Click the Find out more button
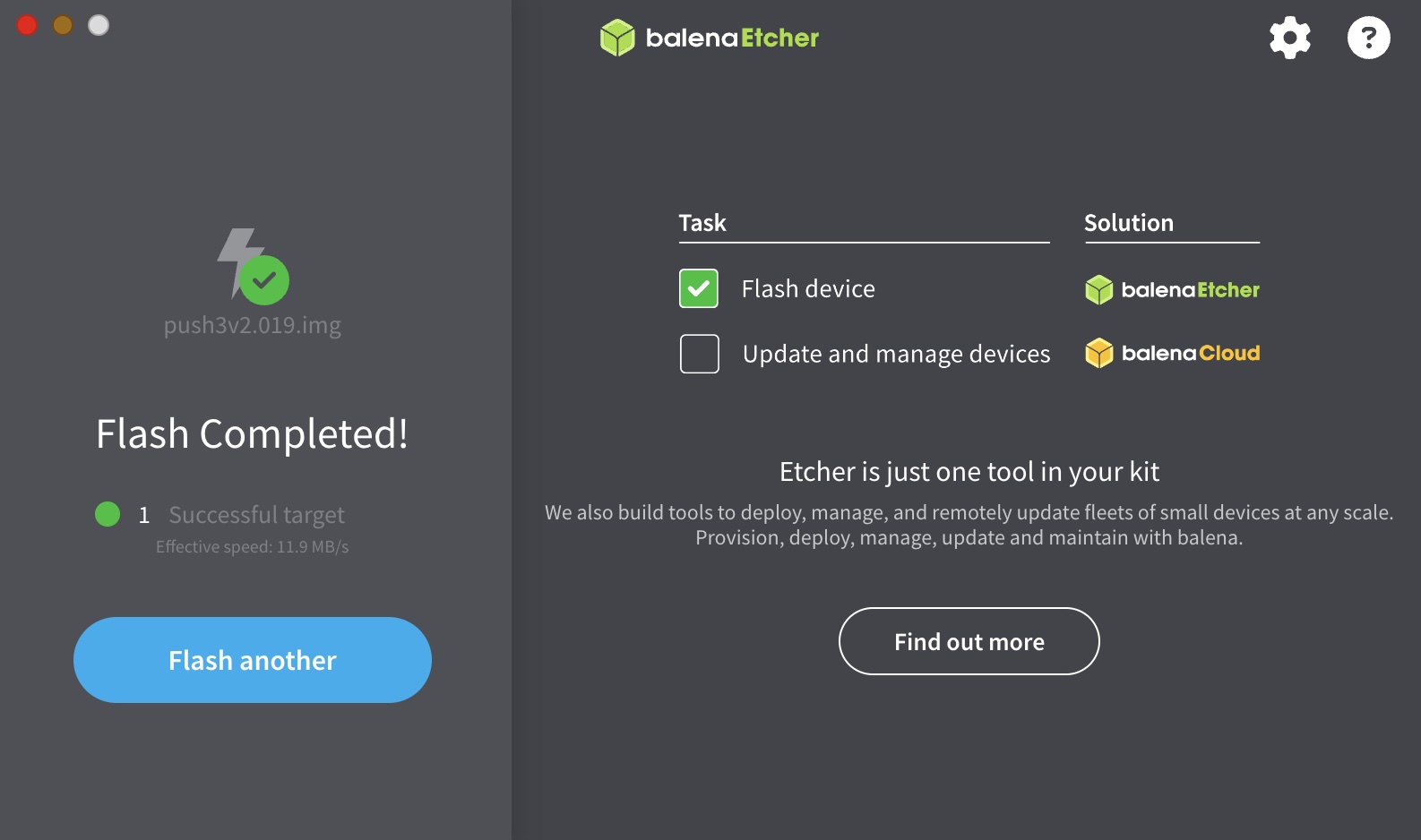1421x840 pixels. coord(969,641)
